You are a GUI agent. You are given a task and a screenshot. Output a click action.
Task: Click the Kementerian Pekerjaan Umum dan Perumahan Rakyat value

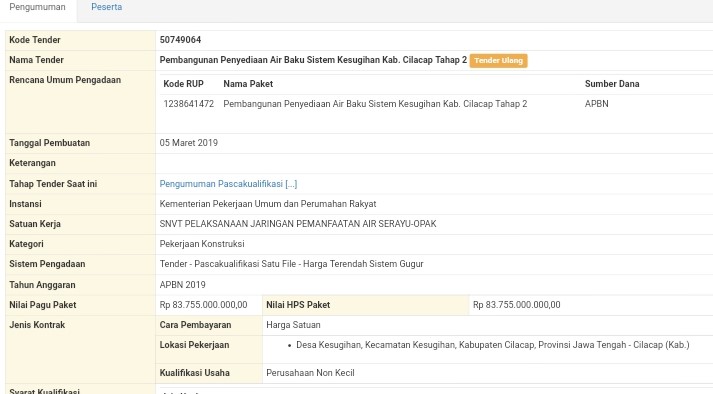268,204
